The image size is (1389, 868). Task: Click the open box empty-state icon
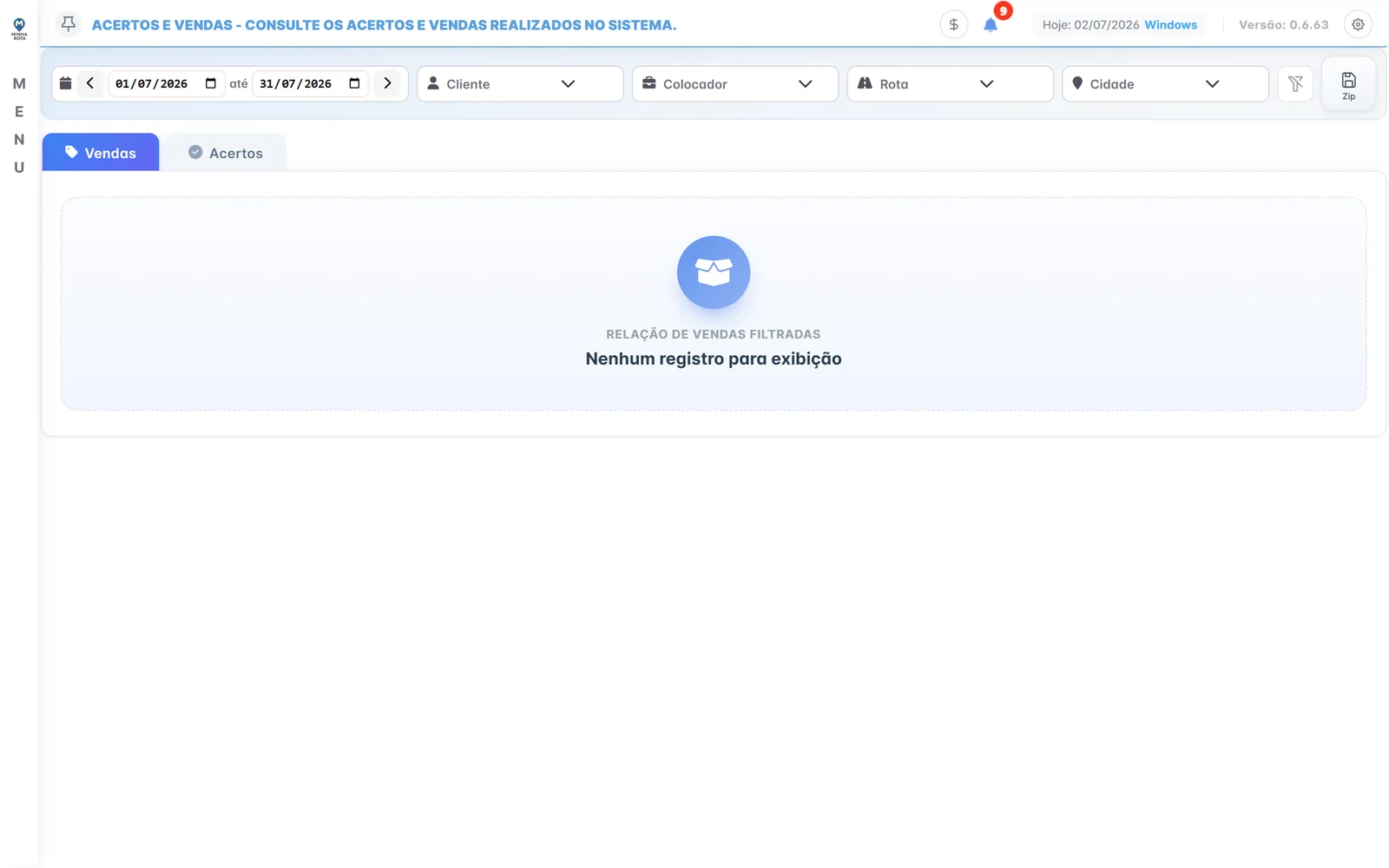pos(714,273)
